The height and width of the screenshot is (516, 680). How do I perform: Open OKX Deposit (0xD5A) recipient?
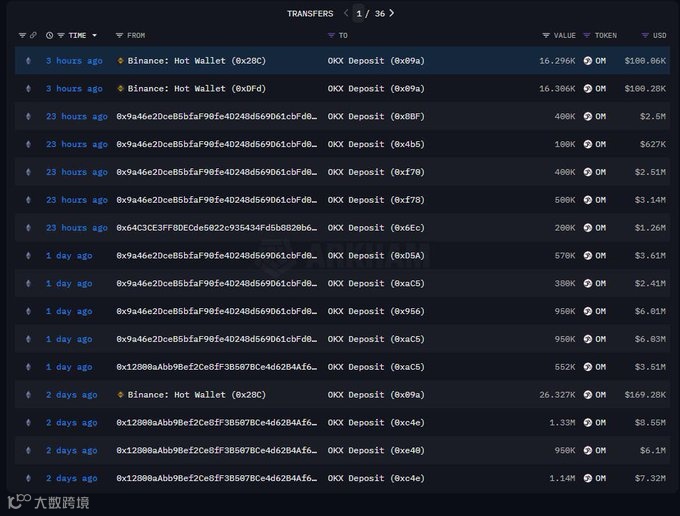[376, 255]
